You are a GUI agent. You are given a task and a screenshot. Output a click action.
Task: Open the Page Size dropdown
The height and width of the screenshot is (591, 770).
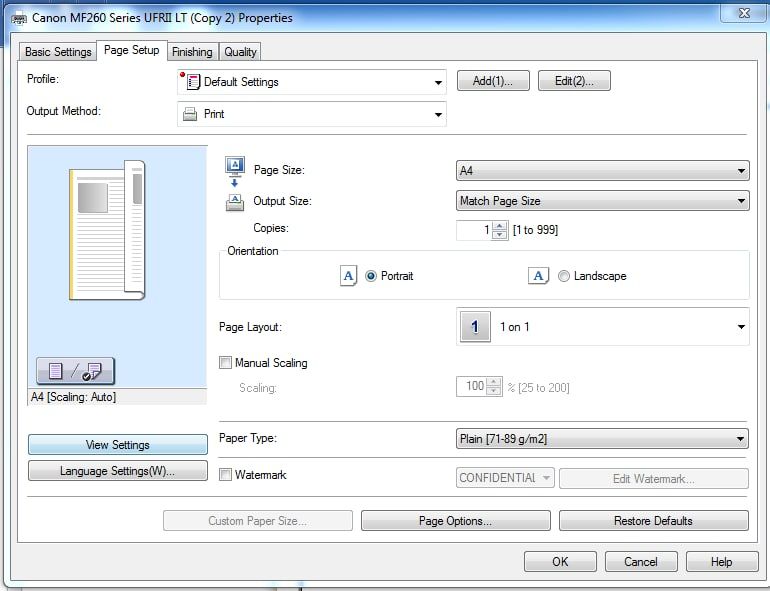pos(602,171)
